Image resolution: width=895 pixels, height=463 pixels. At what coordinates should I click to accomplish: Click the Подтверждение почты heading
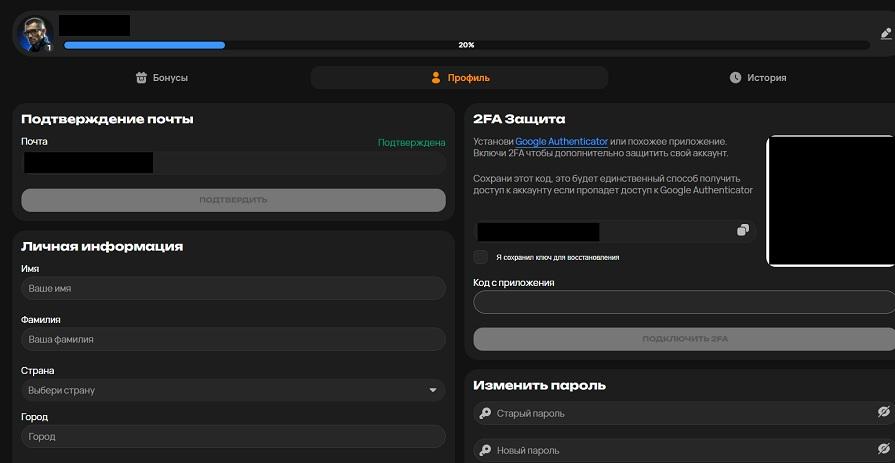(107, 119)
